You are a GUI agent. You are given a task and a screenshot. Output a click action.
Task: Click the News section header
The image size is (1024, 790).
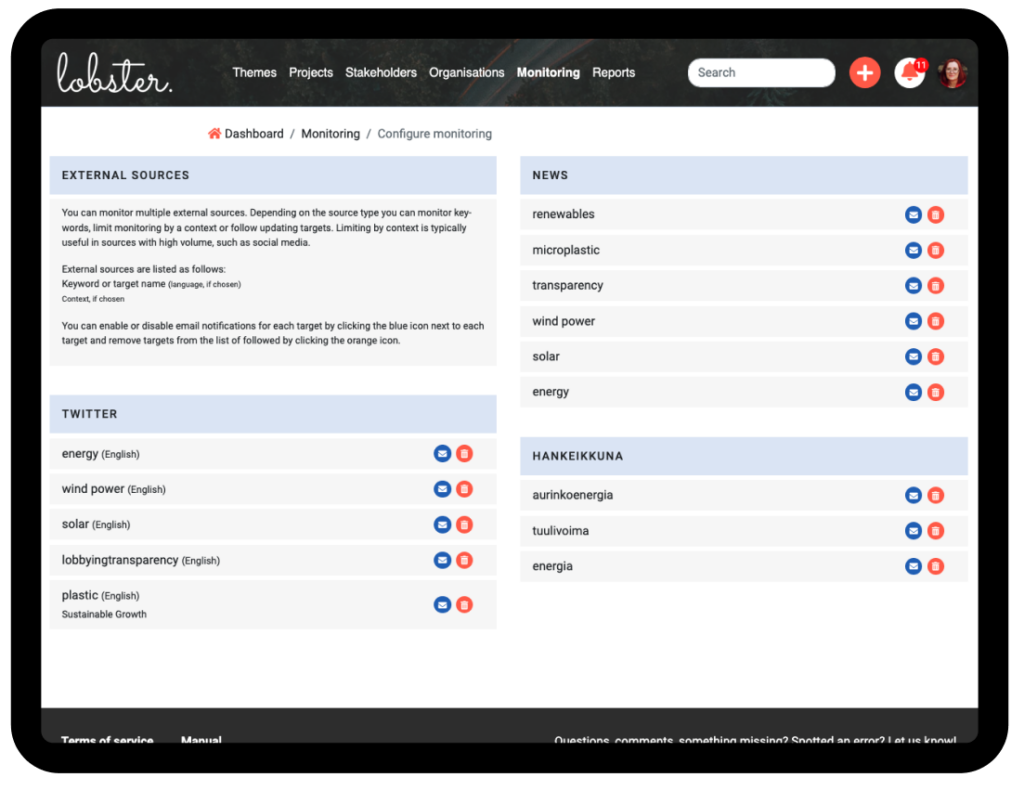[x=744, y=175]
